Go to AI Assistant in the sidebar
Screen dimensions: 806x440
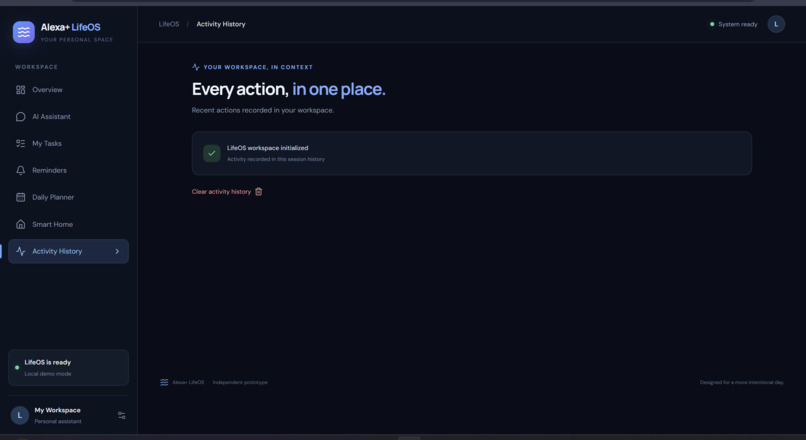click(x=68, y=117)
